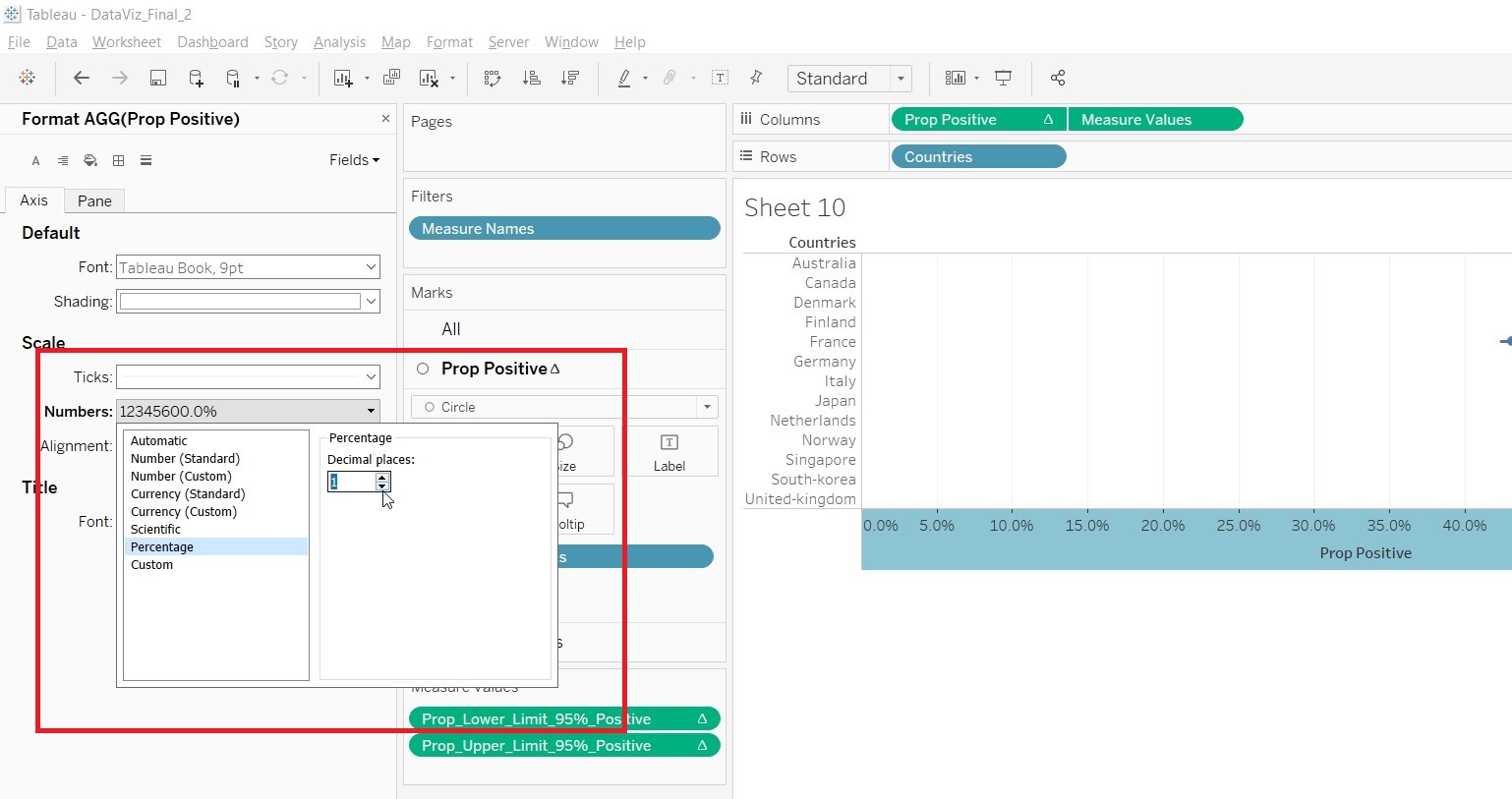Open the Standard view size dropdown
Image resolution: width=1512 pixels, height=799 pixels.
point(900,79)
